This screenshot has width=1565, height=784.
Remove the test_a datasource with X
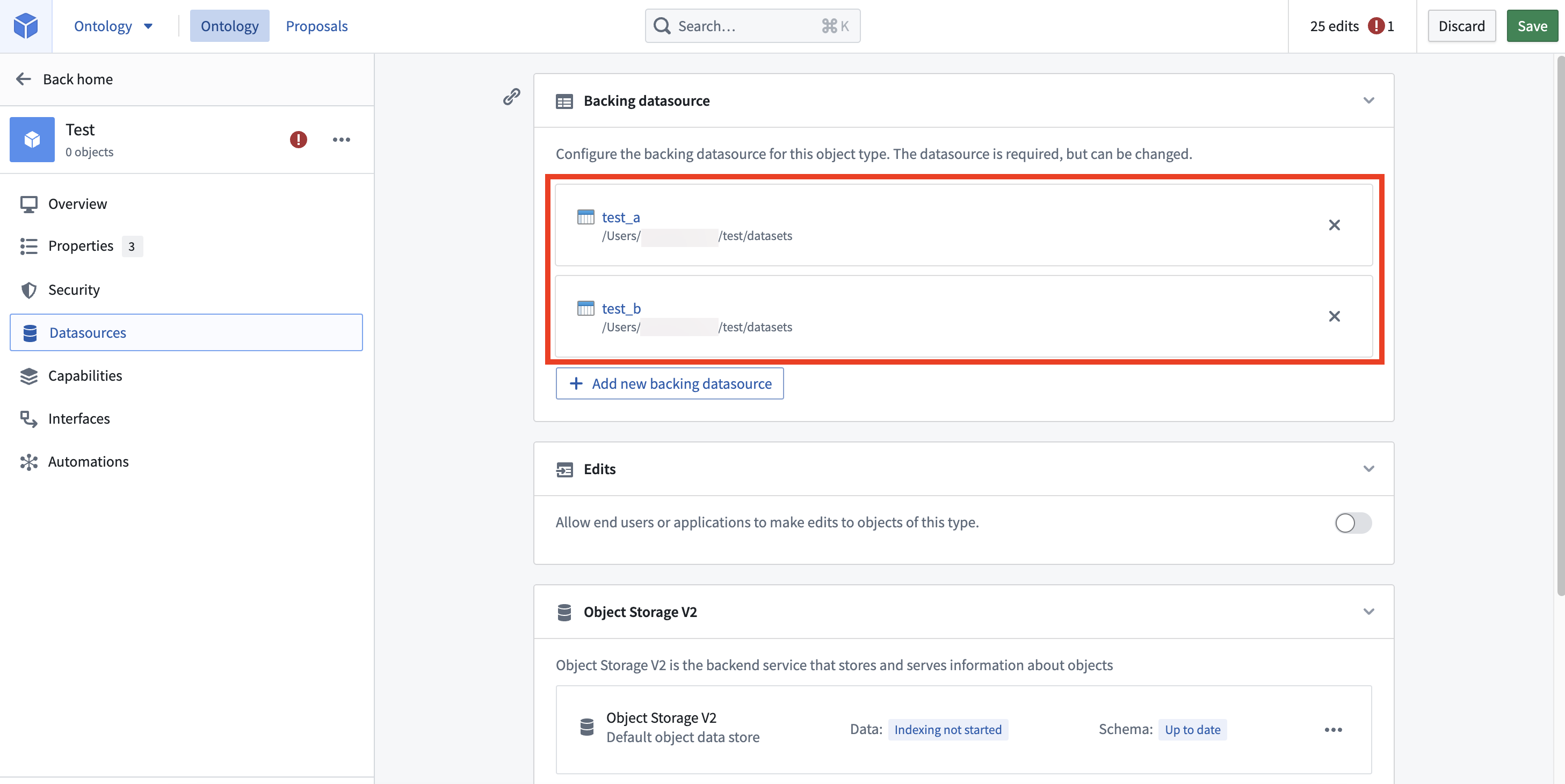[1334, 224]
